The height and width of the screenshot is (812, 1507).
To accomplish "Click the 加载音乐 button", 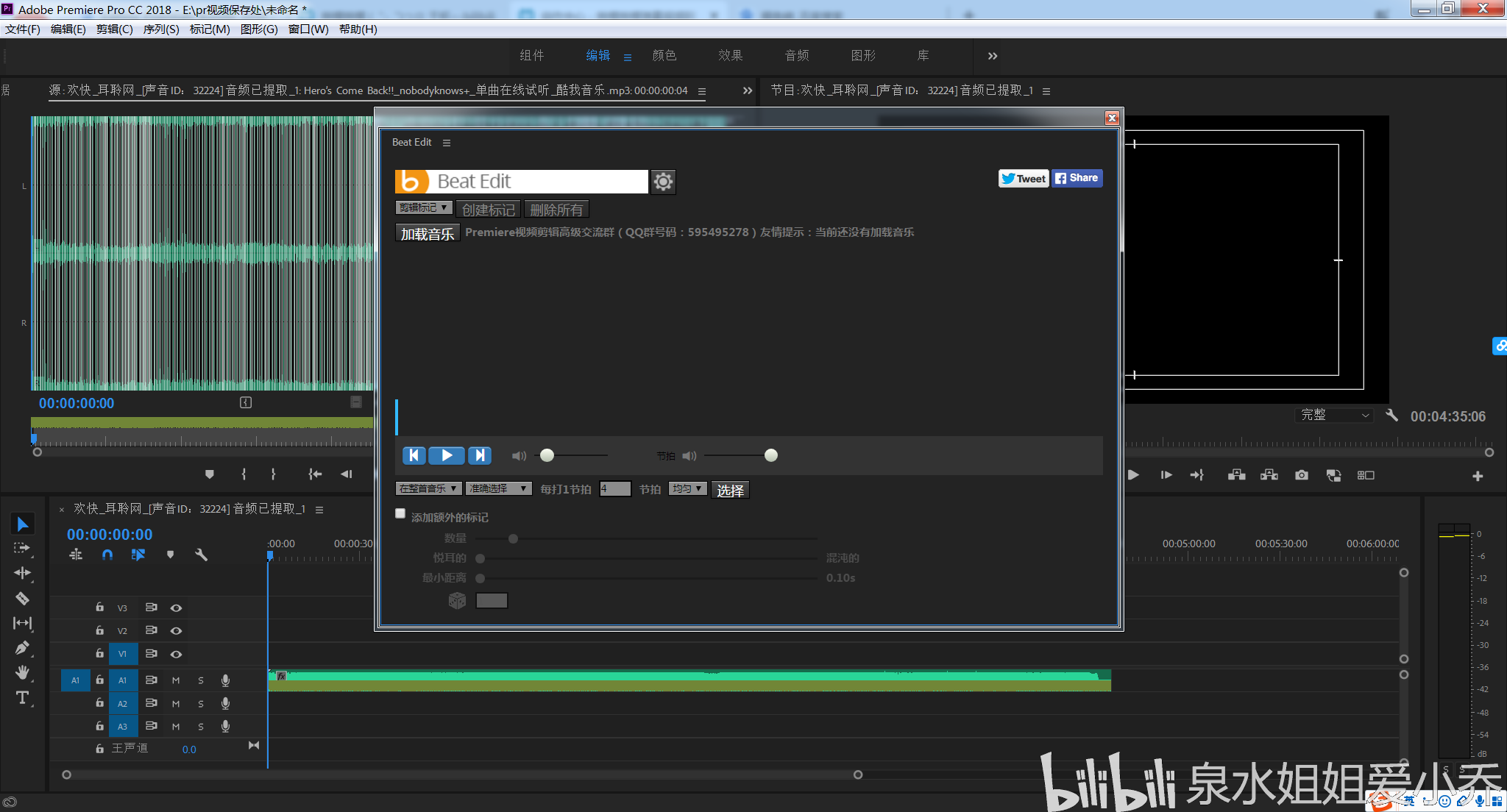I will point(427,234).
